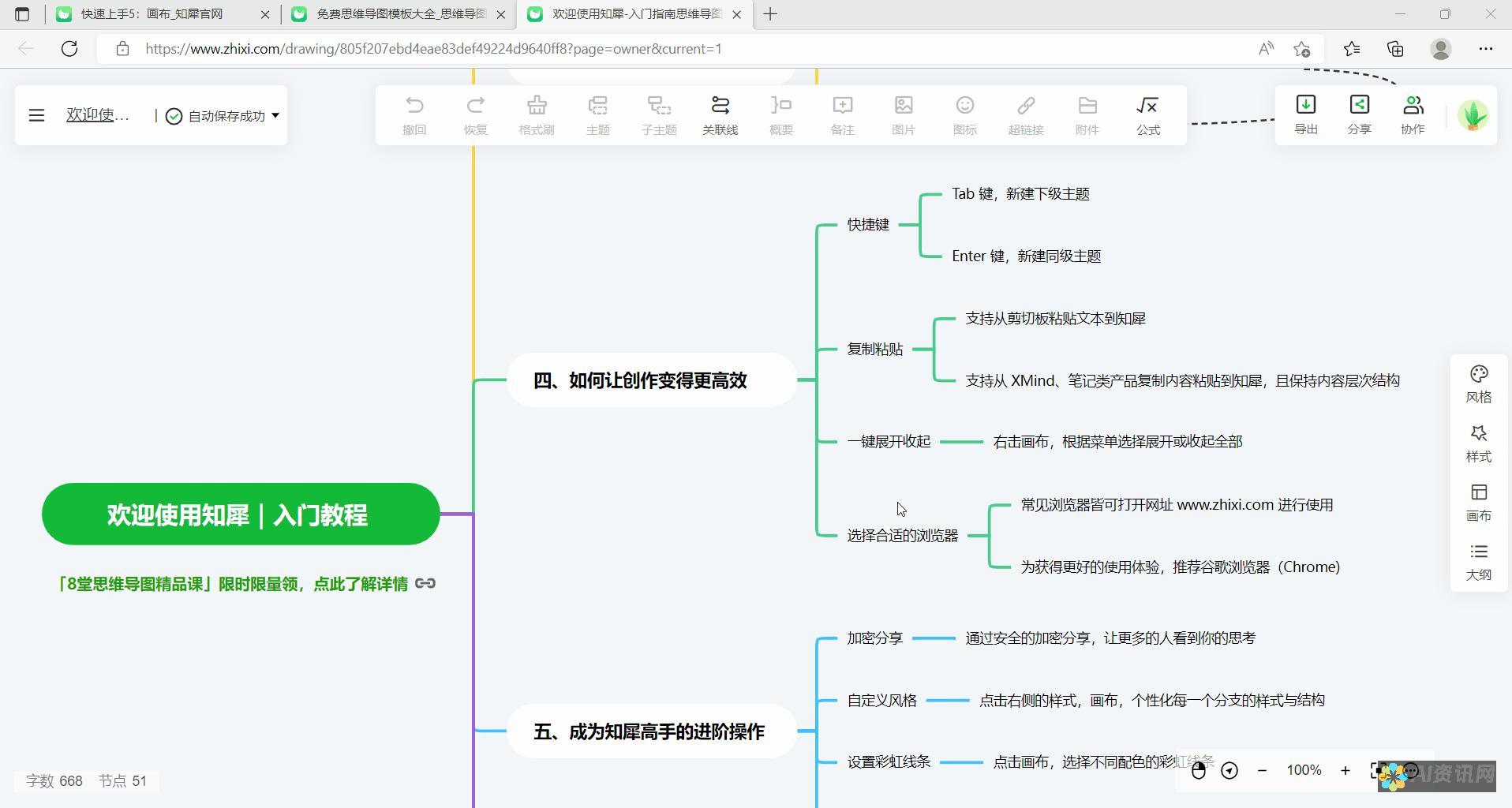This screenshot has height=808, width=1512.
Task: Select the 自定义风格 node
Action: coord(881,701)
